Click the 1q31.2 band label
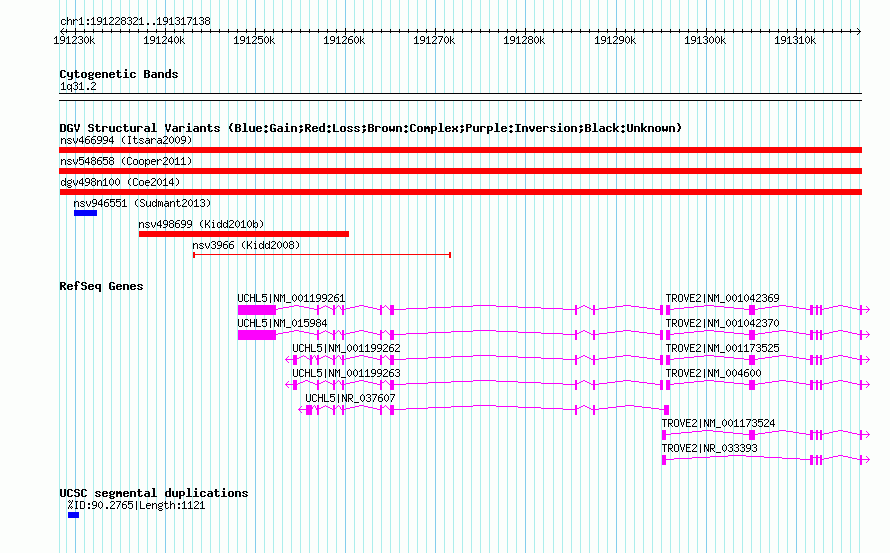 (78, 86)
